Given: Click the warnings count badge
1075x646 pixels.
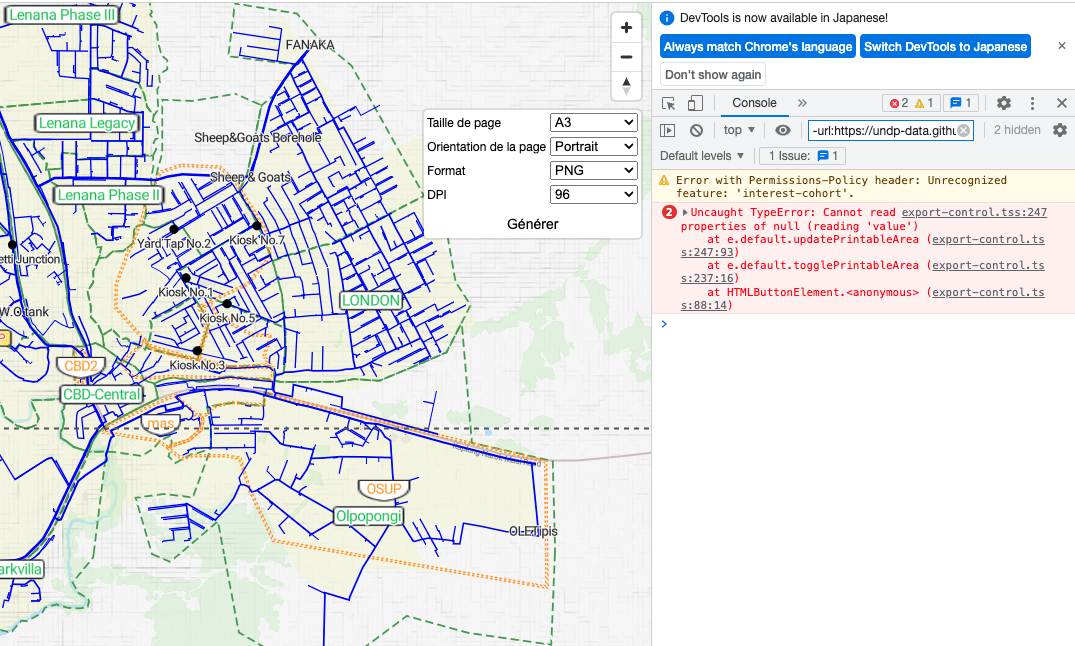Looking at the screenshot, I should pos(924,103).
